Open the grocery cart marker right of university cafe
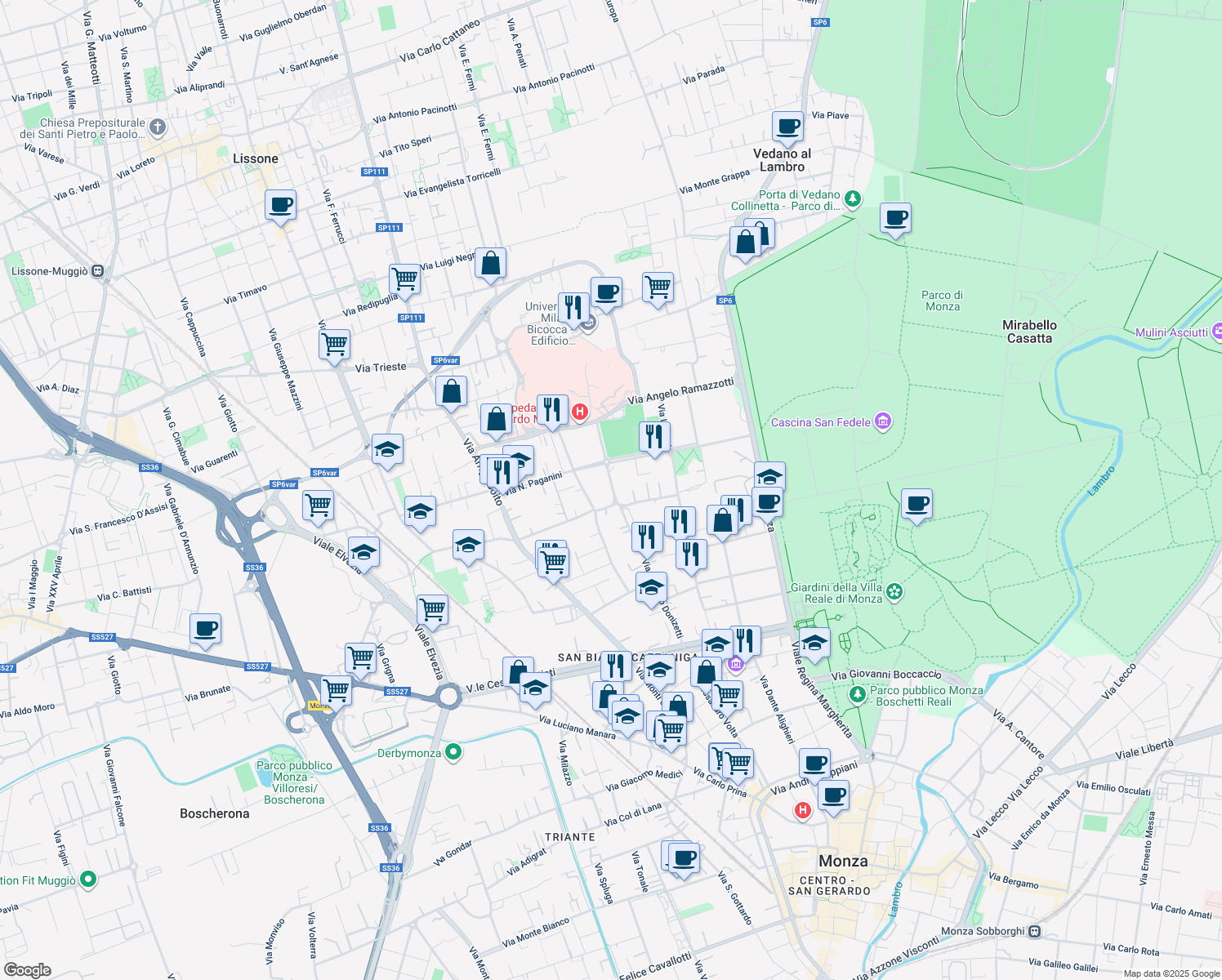1222x980 pixels. pyautogui.click(x=658, y=288)
